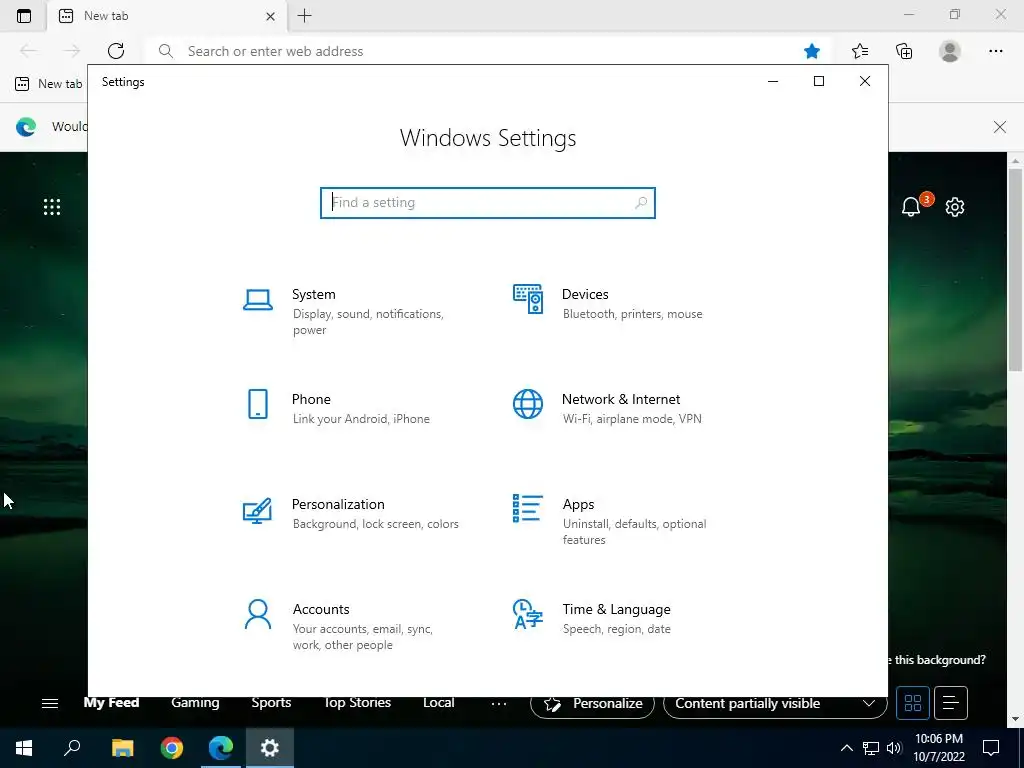The width and height of the screenshot is (1024, 768).
Task: Select the Top Stories tab
Action: click(357, 703)
